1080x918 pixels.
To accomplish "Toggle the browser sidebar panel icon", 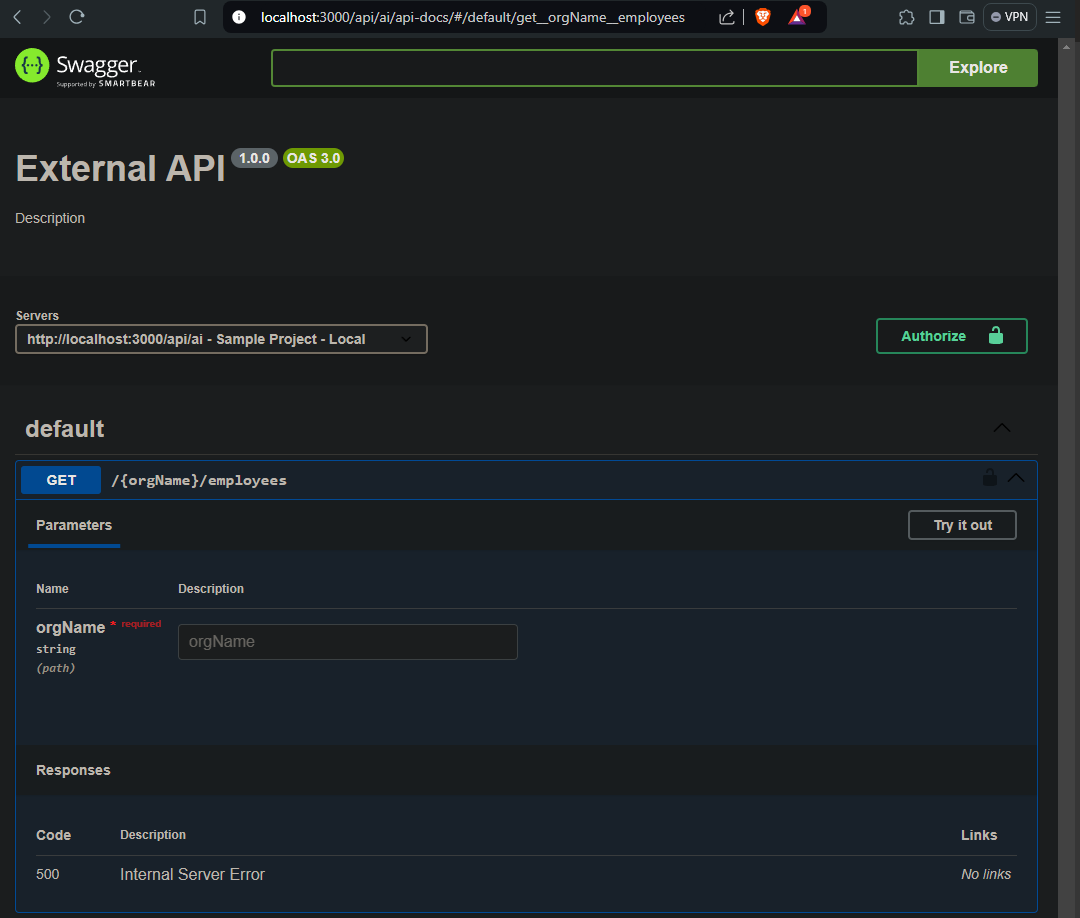I will coord(937,17).
